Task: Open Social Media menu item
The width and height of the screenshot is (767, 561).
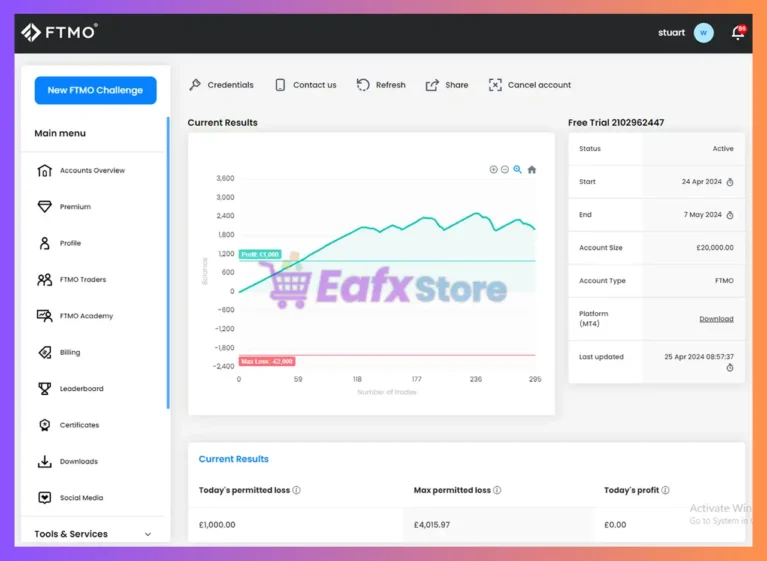Action: click(81, 498)
